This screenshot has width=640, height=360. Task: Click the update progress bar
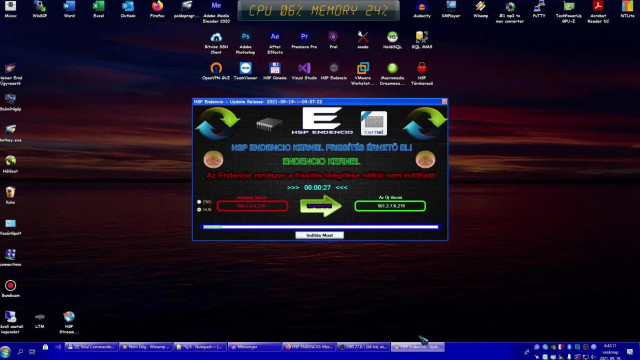click(x=320, y=227)
